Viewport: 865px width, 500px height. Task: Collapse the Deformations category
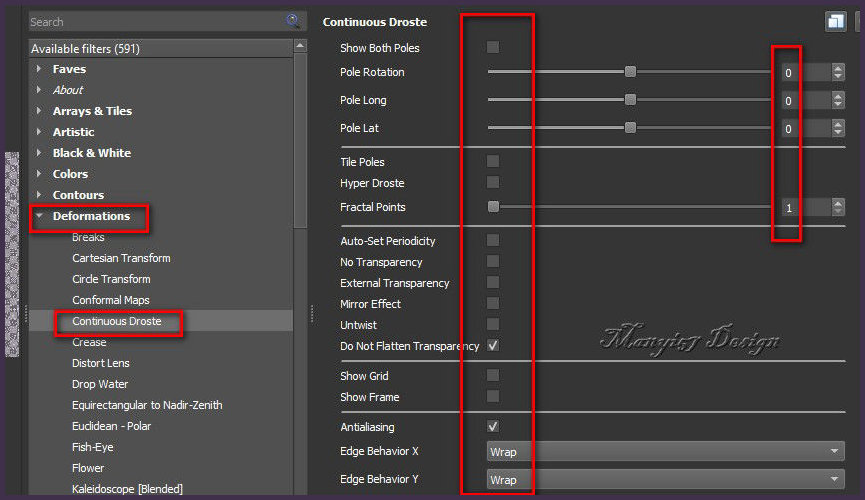39,216
